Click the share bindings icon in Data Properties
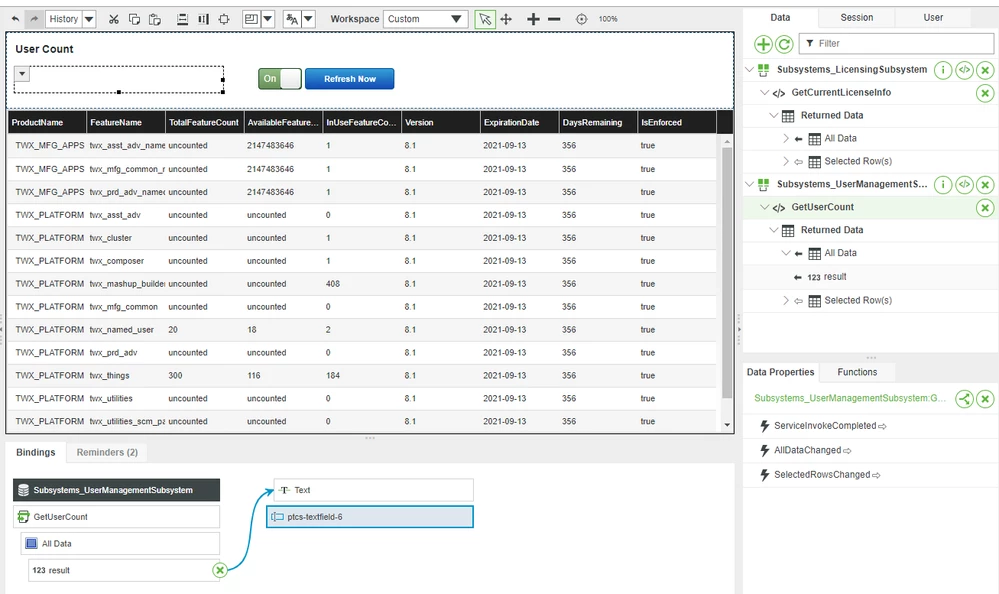 (x=965, y=399)
